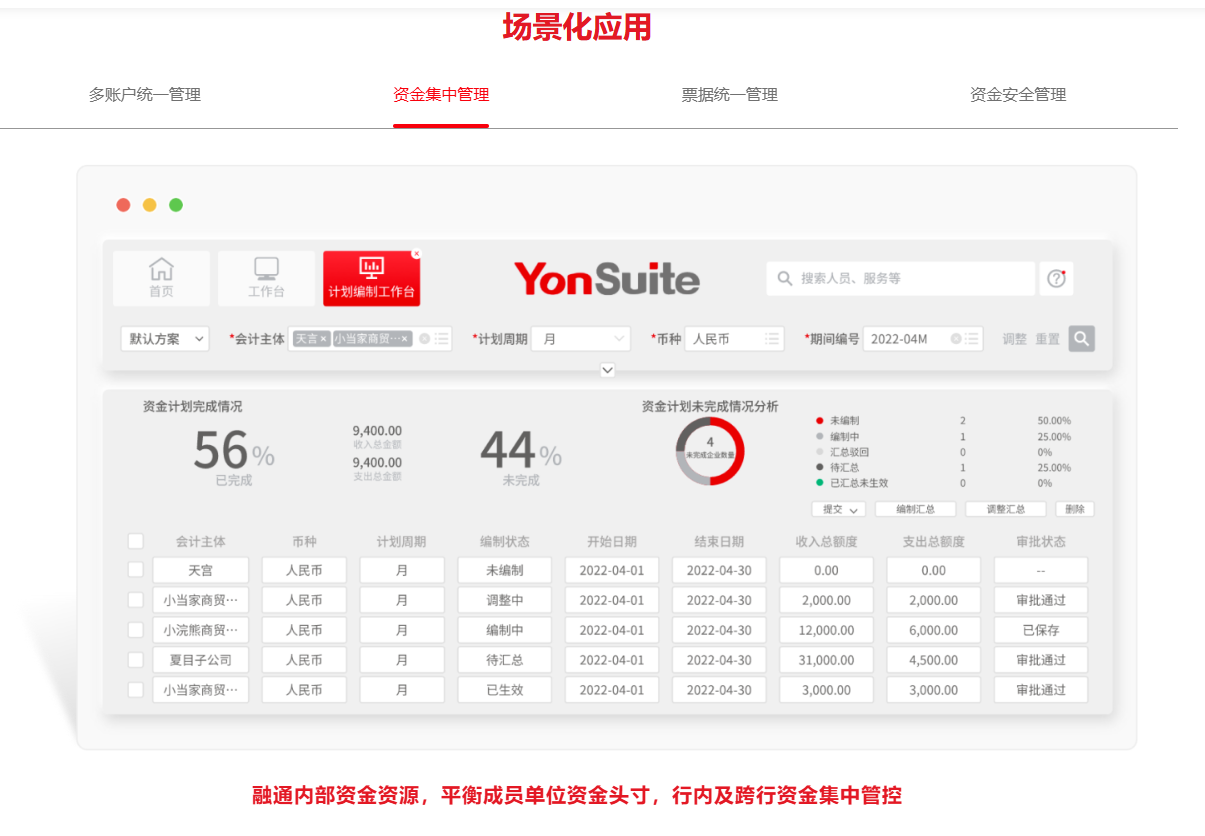The width and height of the screenshot is (1205, 836).
Task: Open the 默认方案 dropdown
Action: [165, 339]
